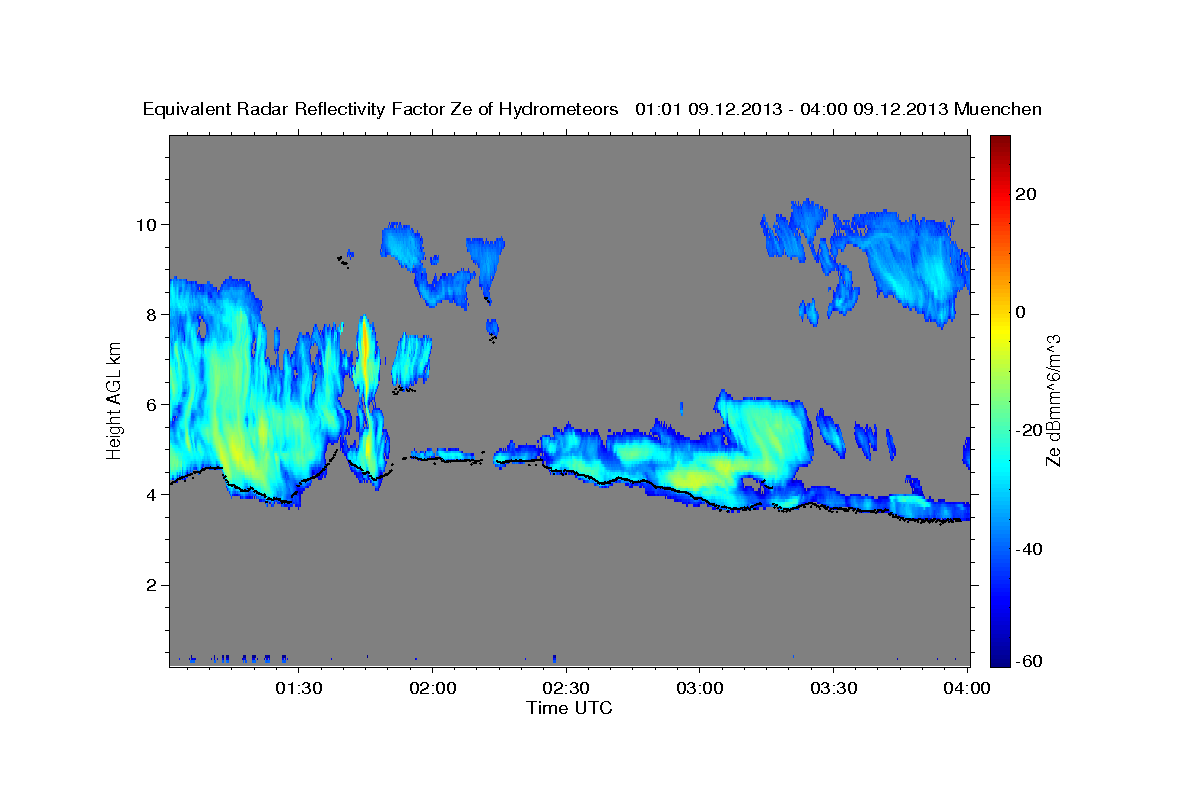Click the 01:30 time axis label
This screenshot has width=1200, height=800.
298,688
